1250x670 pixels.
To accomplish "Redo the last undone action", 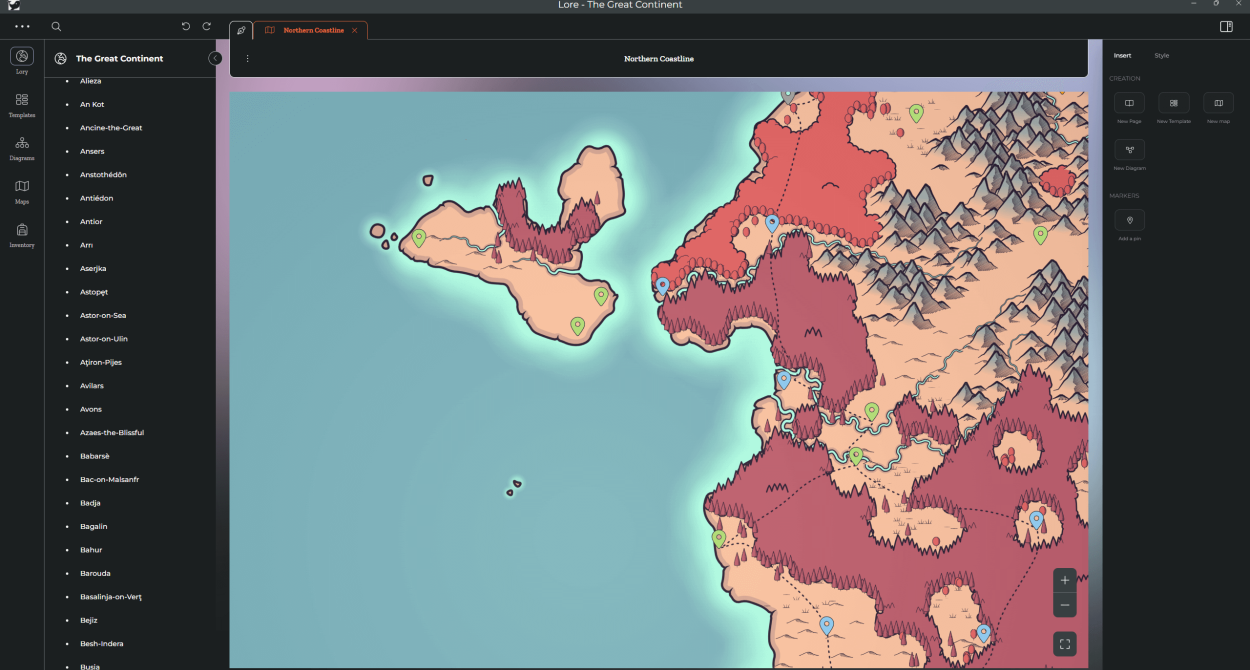I will pyautogui.click(x=207, y=27).
